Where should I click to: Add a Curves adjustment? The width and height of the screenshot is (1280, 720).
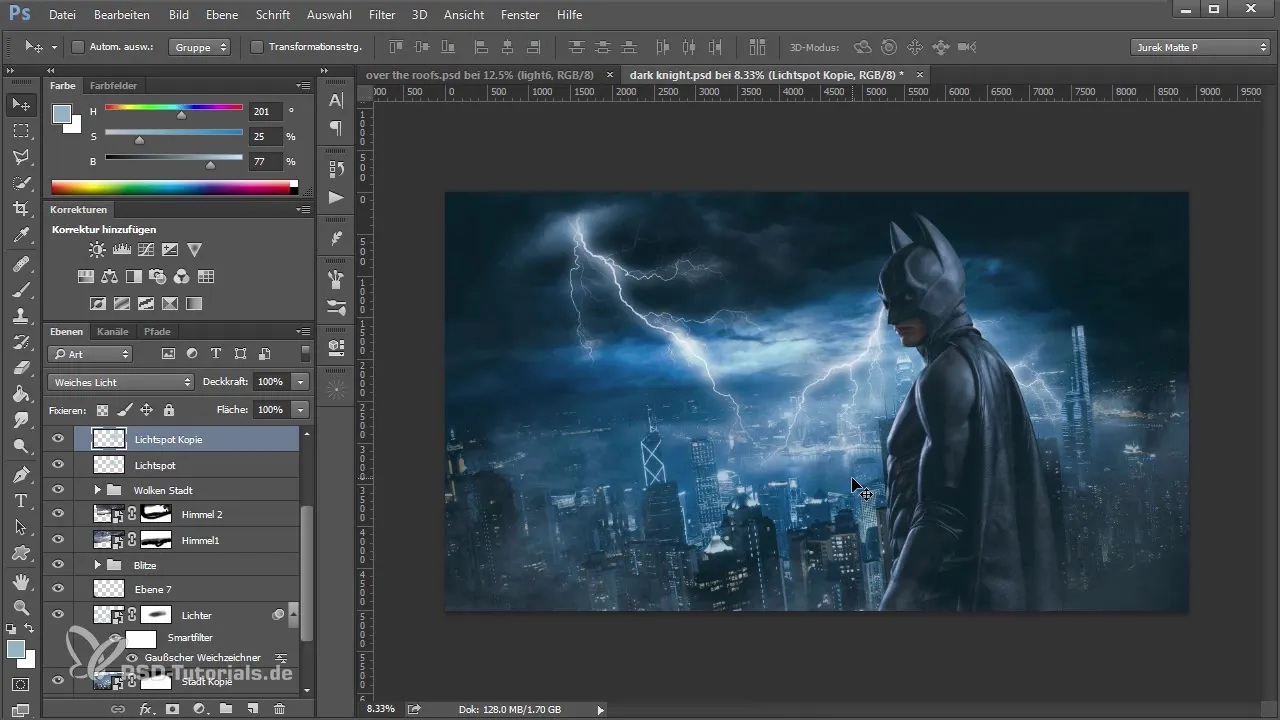click(x=146, y=250)
